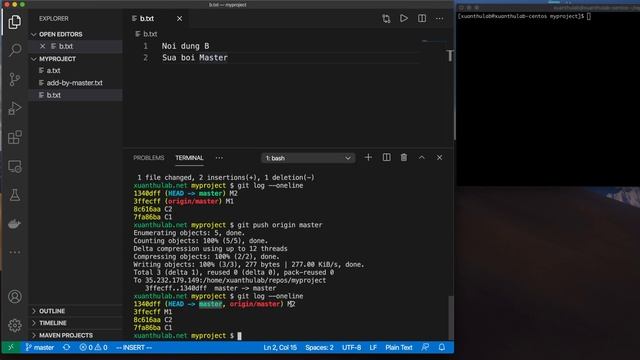Click the -- INSERT -- vim mode indicator
Image resolution: width=640 pixels, height=360 pixels.
click(x=133, y=347)
